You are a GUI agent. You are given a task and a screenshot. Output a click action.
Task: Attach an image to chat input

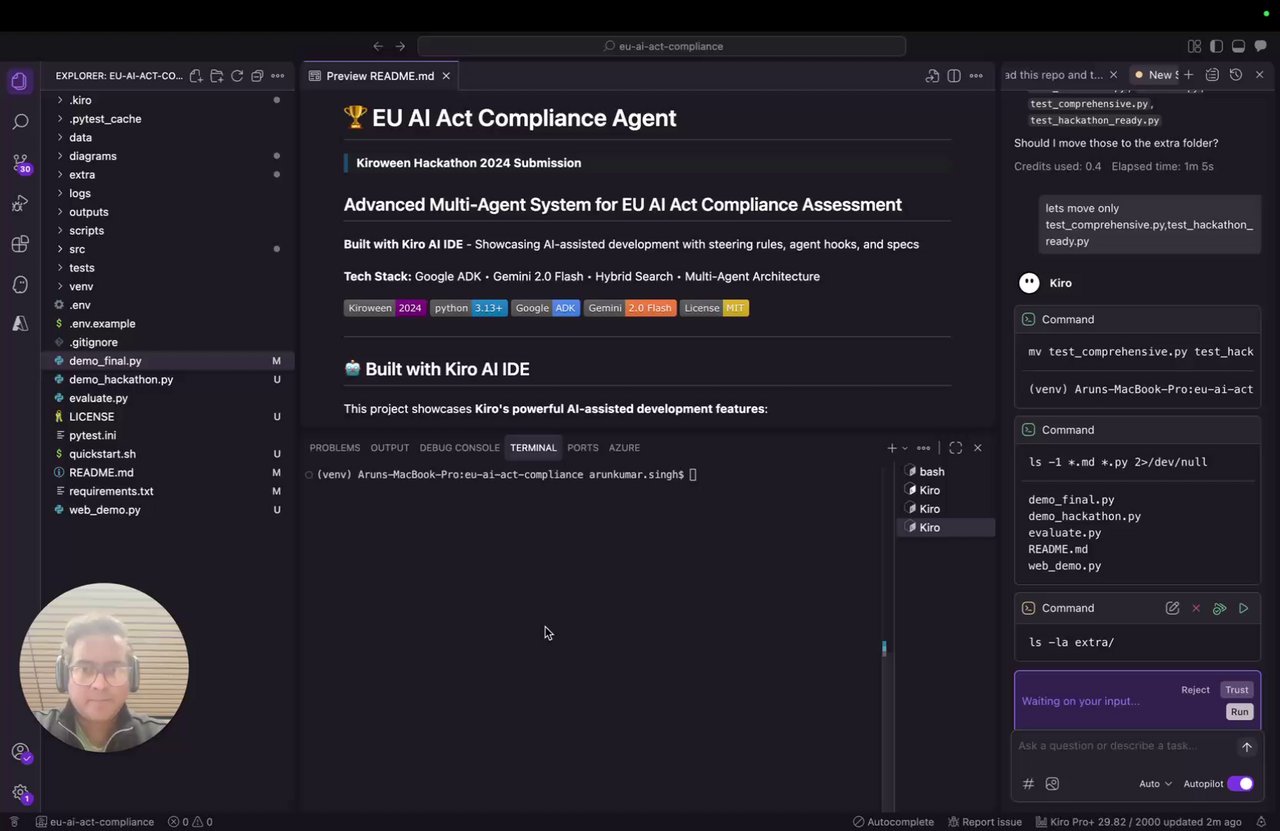click(1052, 784)
